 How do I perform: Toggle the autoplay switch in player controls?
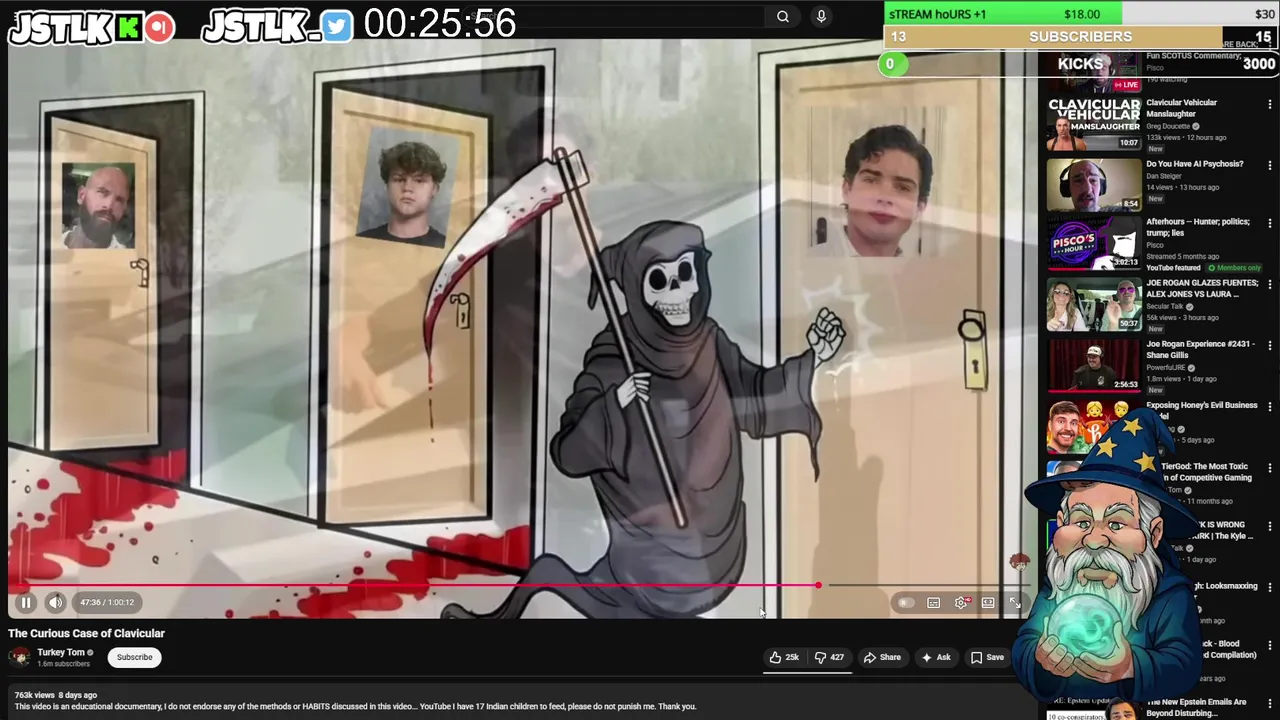pos(905,602)
